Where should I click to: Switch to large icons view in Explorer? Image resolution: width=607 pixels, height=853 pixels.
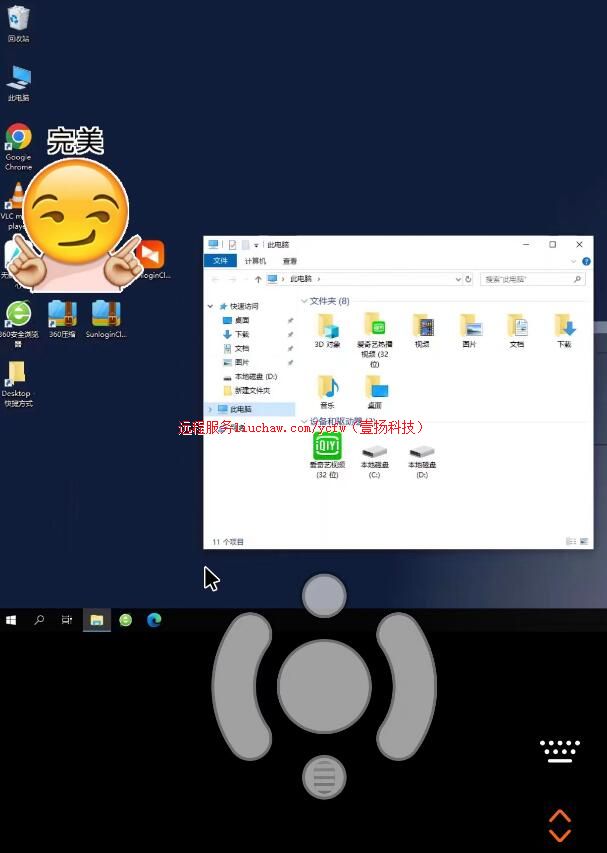[x=584, y=541]
